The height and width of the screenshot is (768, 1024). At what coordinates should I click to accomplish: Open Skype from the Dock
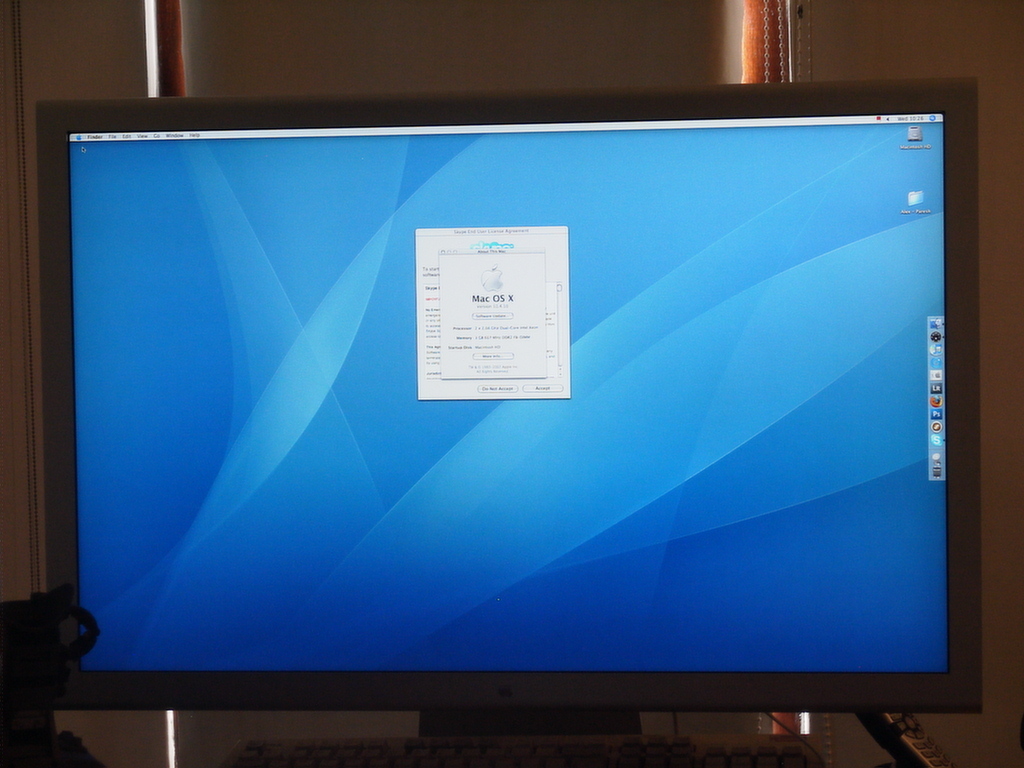[936, 441]
